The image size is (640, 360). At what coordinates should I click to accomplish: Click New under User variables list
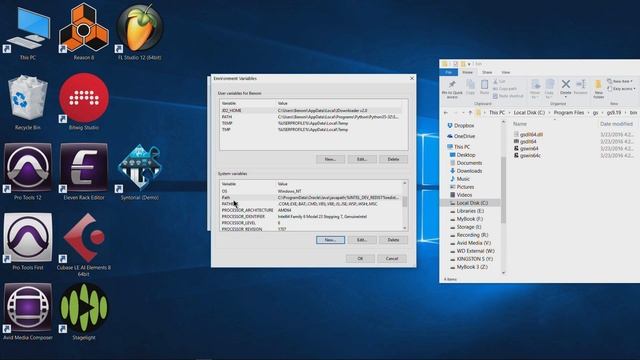330,159
